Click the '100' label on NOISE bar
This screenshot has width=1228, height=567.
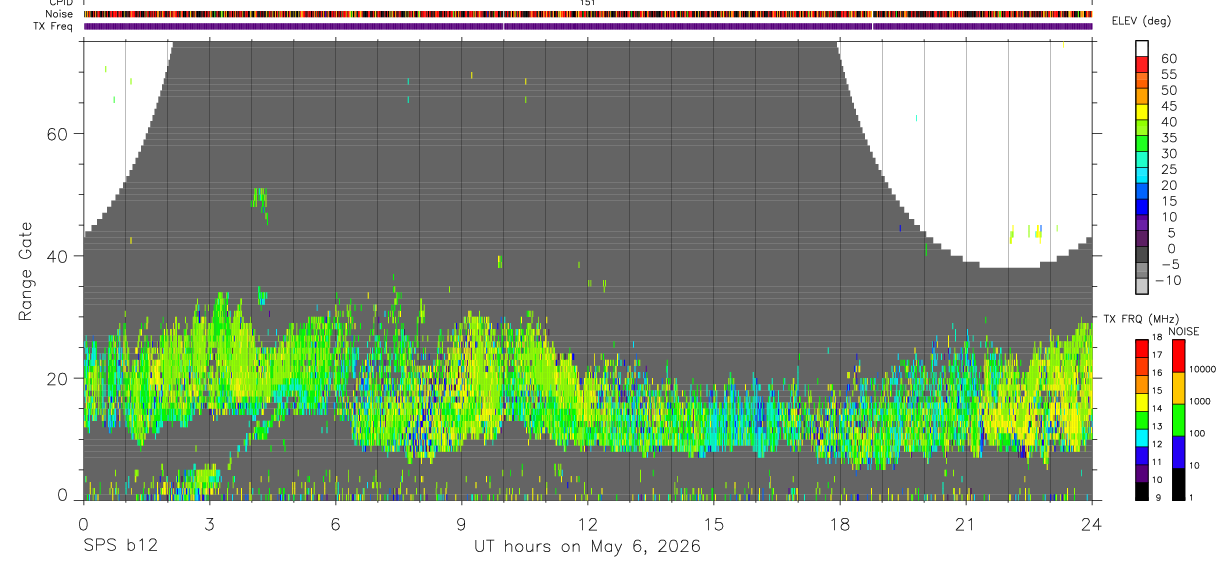click(1197, 434)
